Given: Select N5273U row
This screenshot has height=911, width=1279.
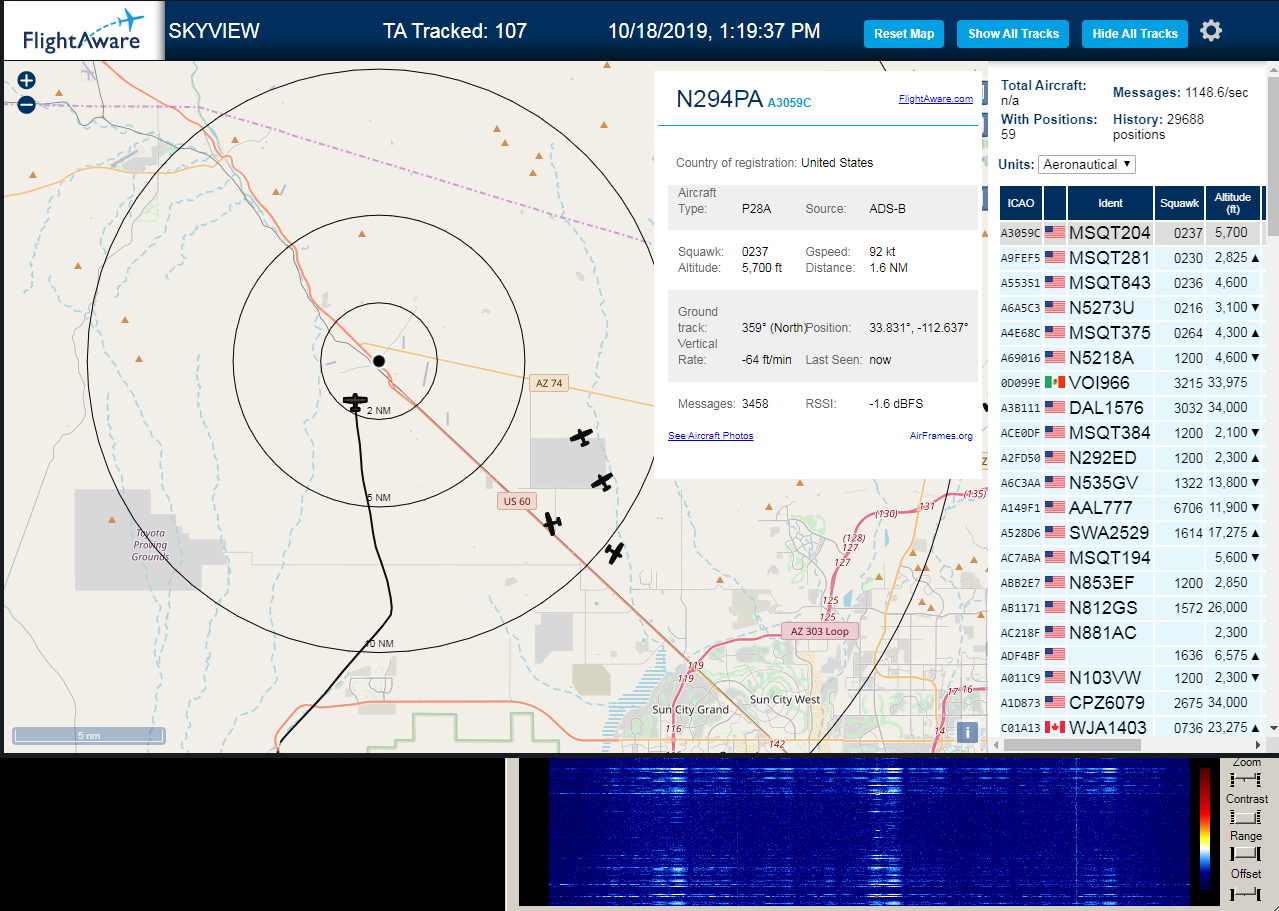Looking at the screenshot, I should (x=1132, y=308).
